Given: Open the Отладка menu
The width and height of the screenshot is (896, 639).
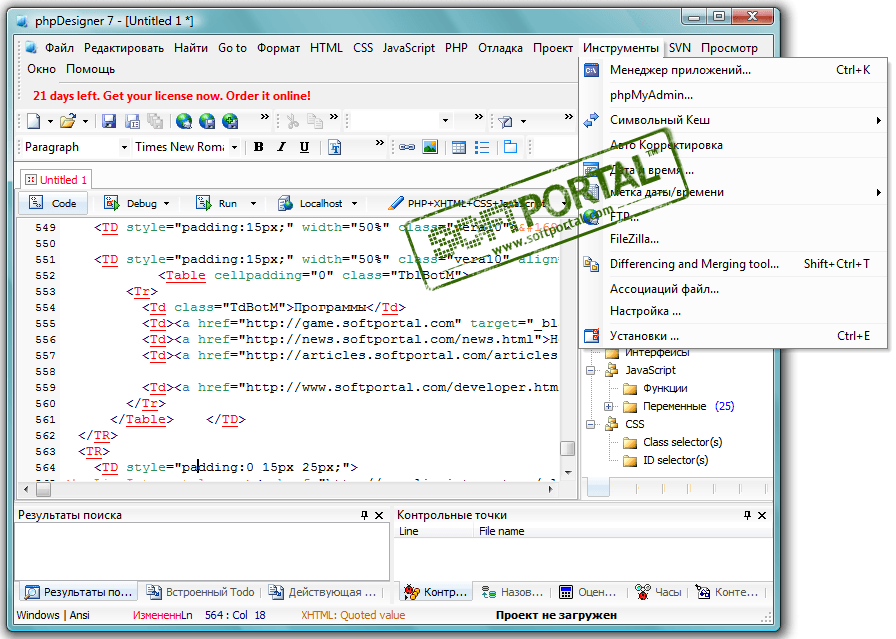Looking at the screenshot, I should (501, 48).
